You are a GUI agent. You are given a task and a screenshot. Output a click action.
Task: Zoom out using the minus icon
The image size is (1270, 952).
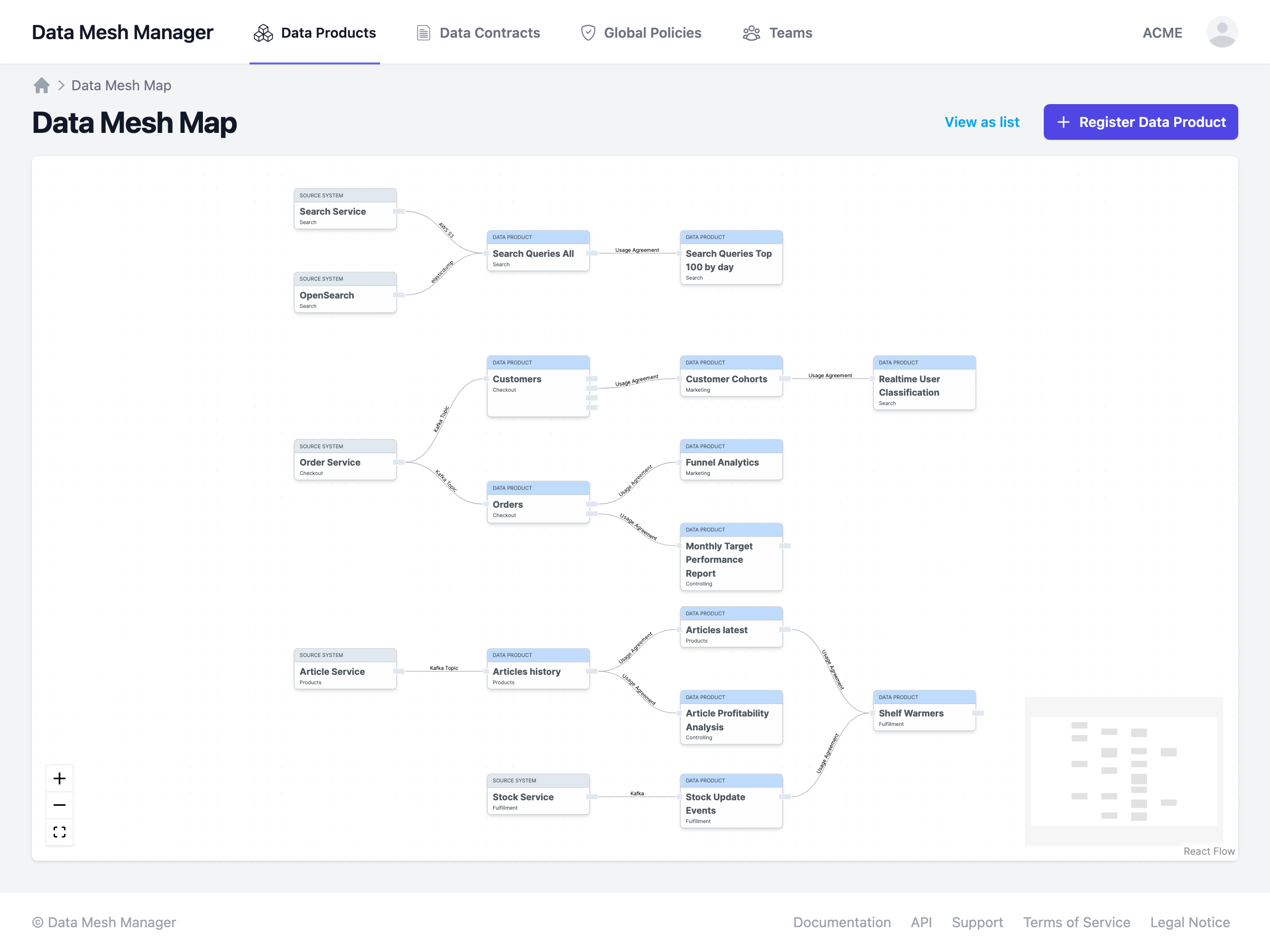point(59,805)
